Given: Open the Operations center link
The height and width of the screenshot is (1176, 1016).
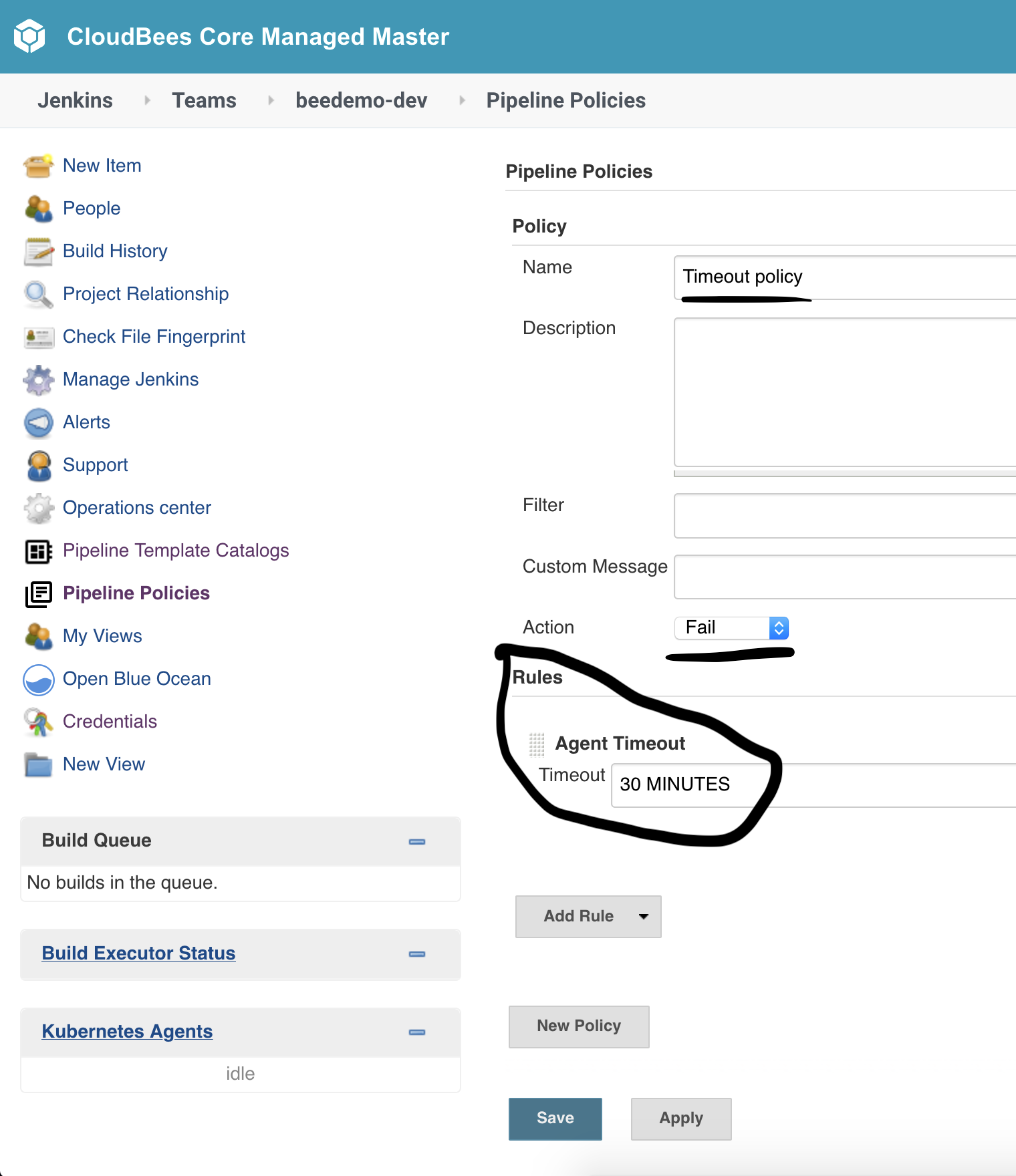Looking at the screenshot, I should pos(137,508).
